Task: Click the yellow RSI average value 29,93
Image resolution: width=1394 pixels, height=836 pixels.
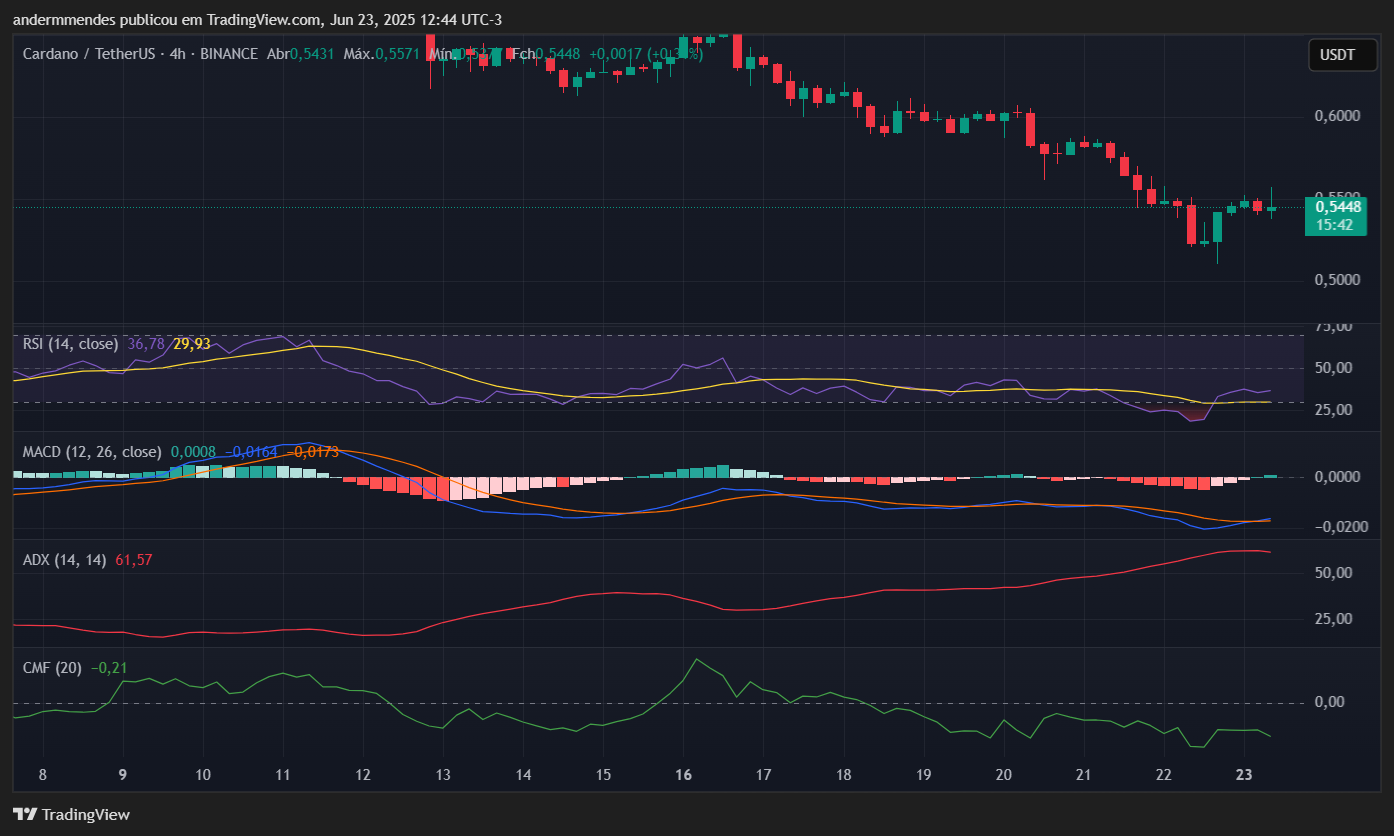Action: [192, 344]
